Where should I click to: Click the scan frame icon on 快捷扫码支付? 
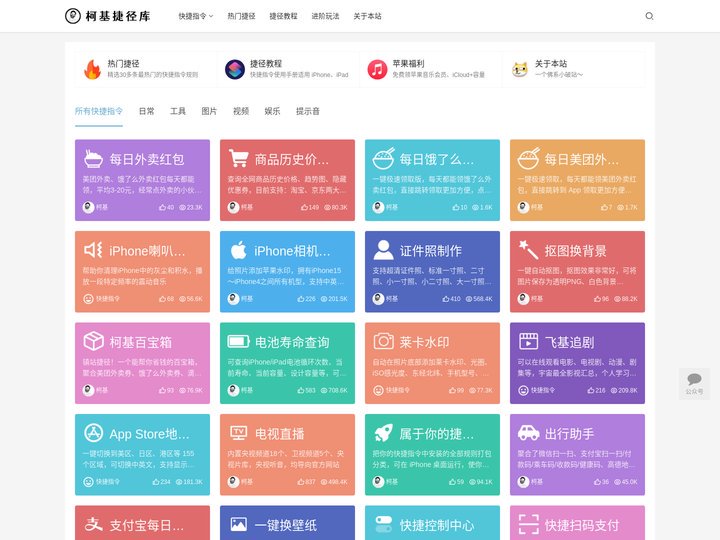(528, 524)
